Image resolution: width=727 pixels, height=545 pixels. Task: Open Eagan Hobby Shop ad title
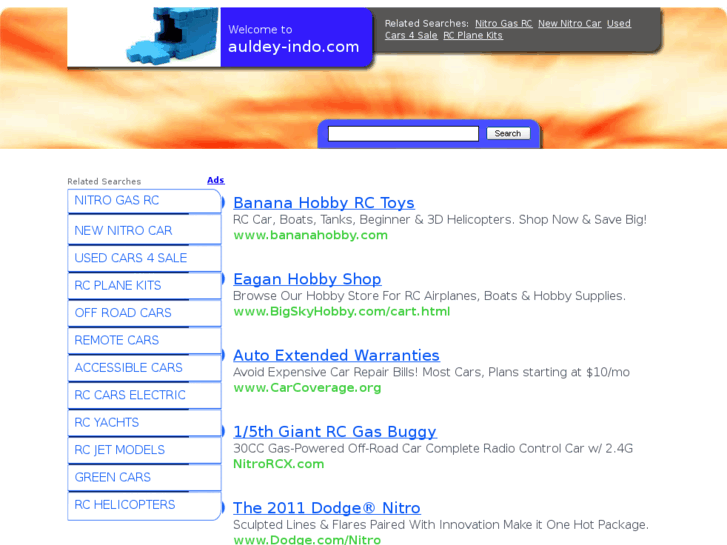pos(307,279)
